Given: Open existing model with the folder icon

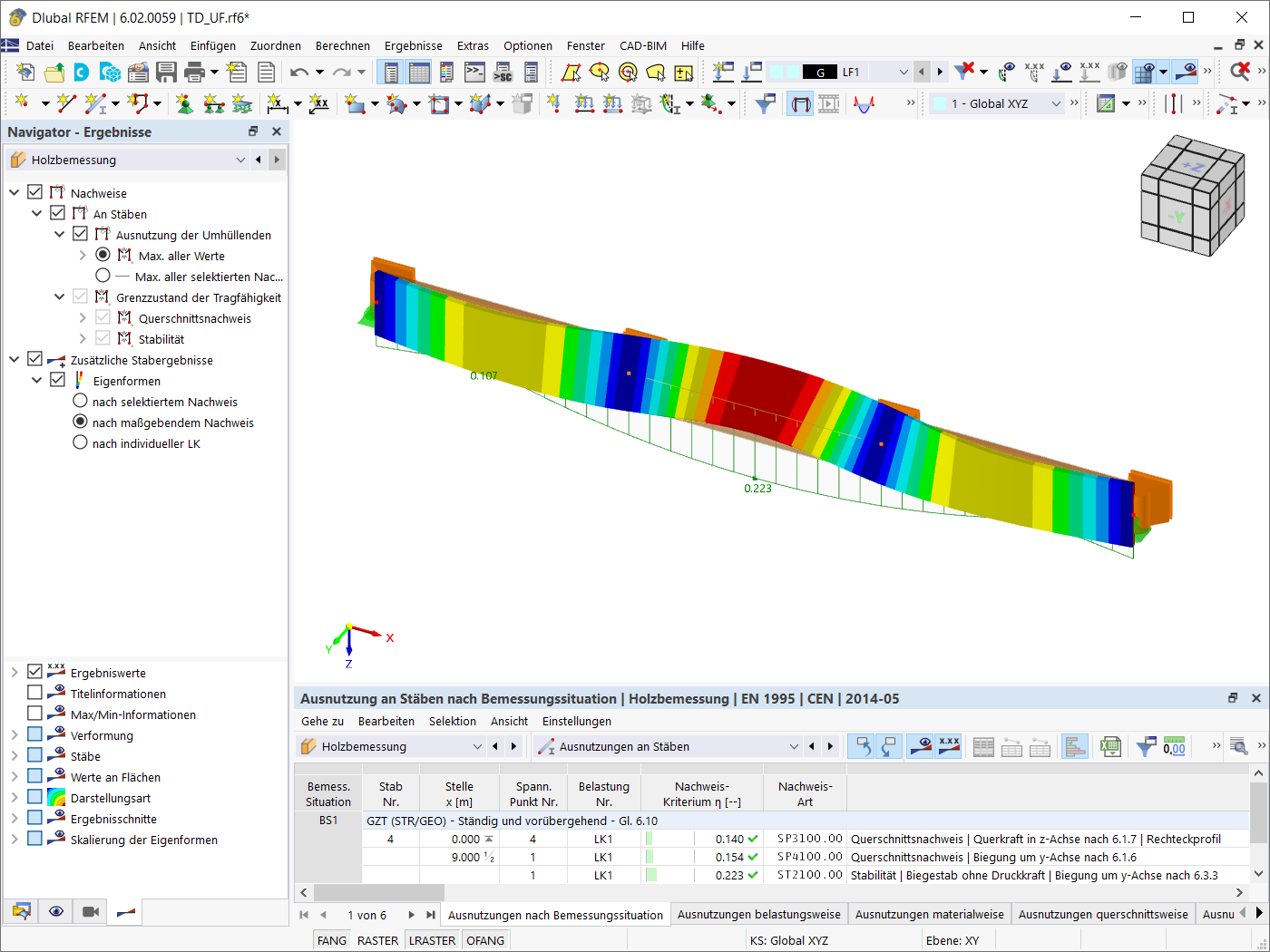Looking at the screenshot, I should [54, 72].
